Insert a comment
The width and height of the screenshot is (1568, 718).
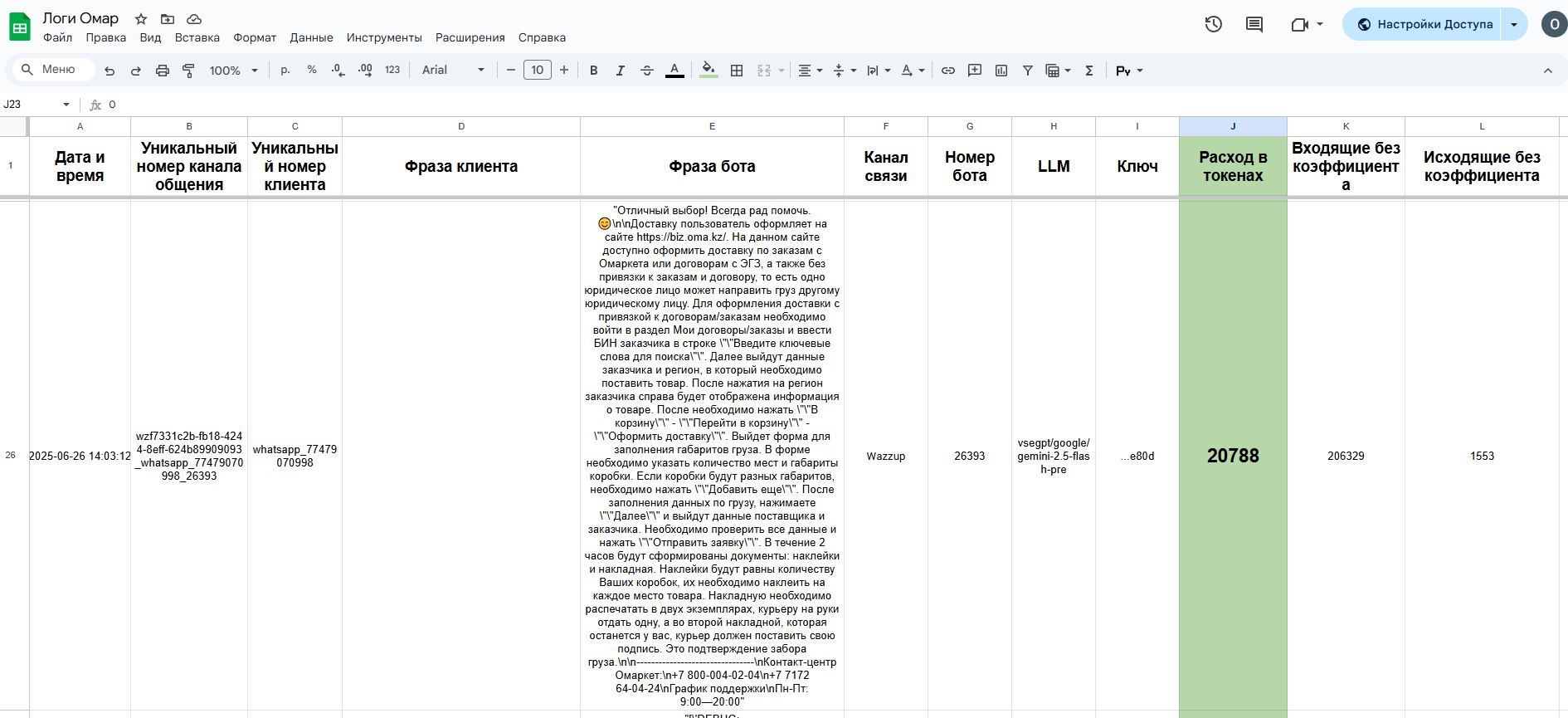coord(975,71)
